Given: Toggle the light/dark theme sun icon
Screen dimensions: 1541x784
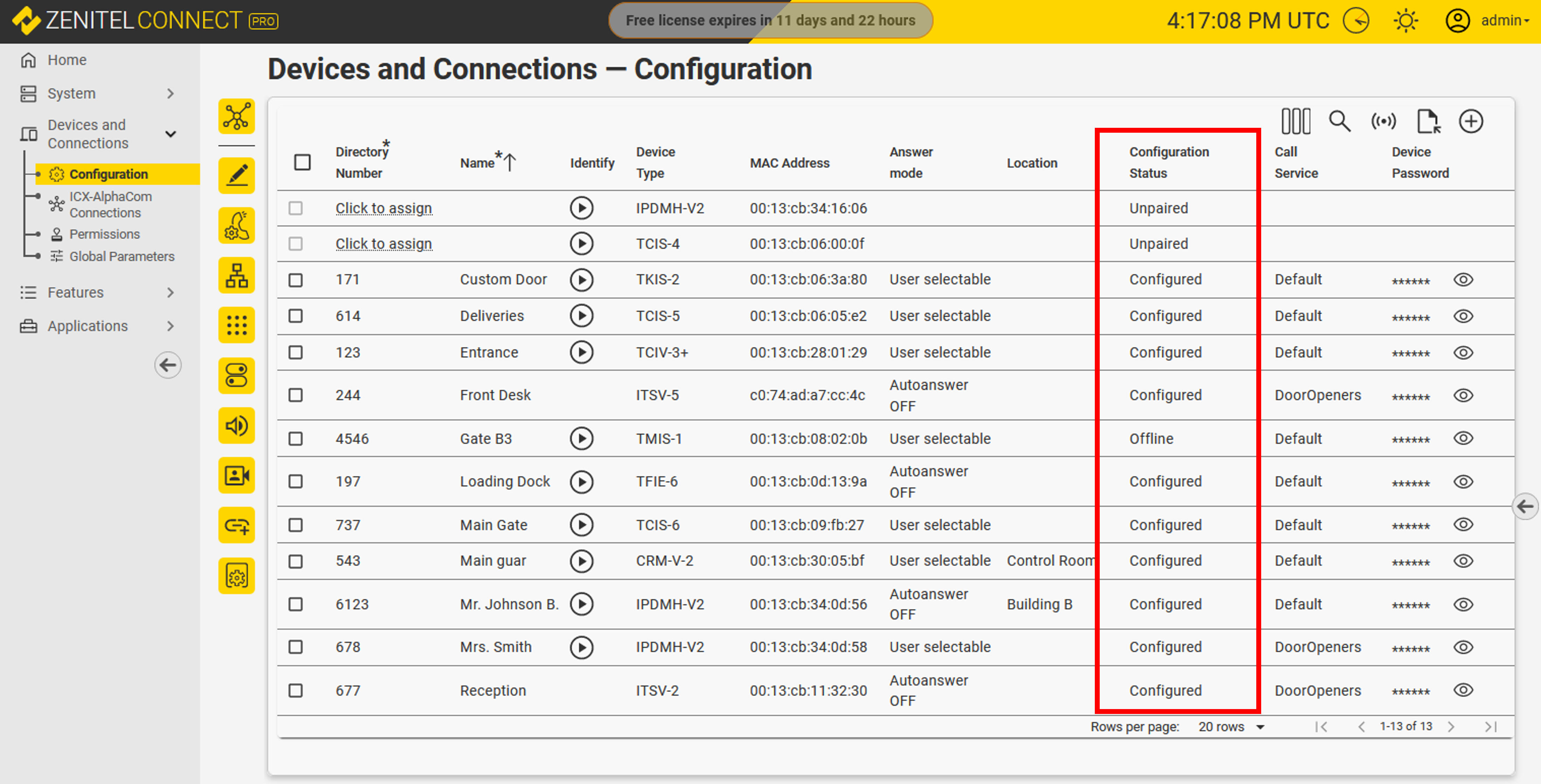Looking at the screenshot, I should coord(1405,21).
